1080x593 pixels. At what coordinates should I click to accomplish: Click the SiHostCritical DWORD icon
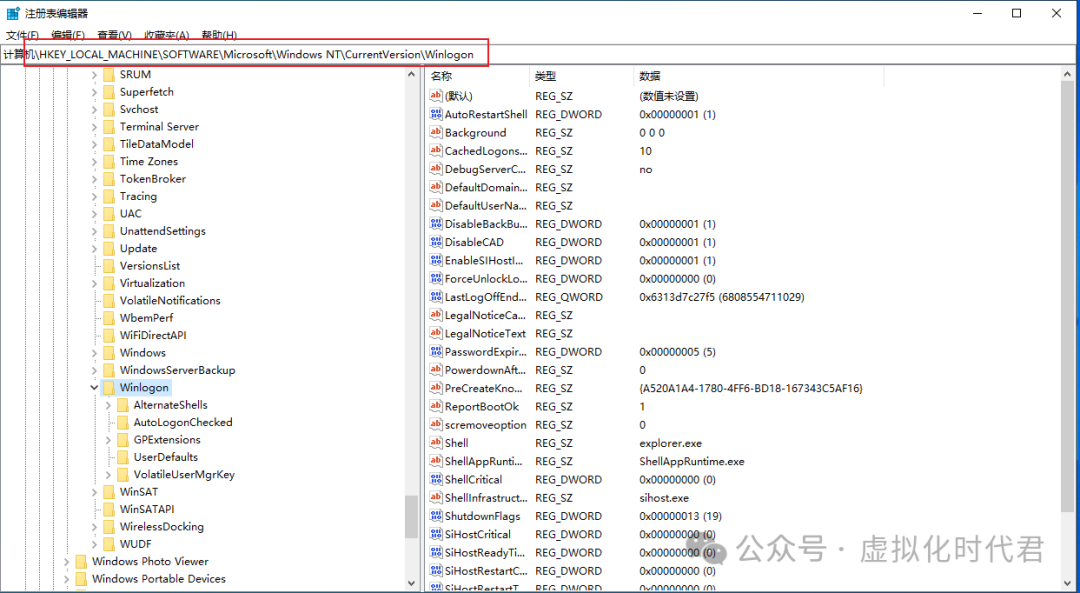(435, 534)
